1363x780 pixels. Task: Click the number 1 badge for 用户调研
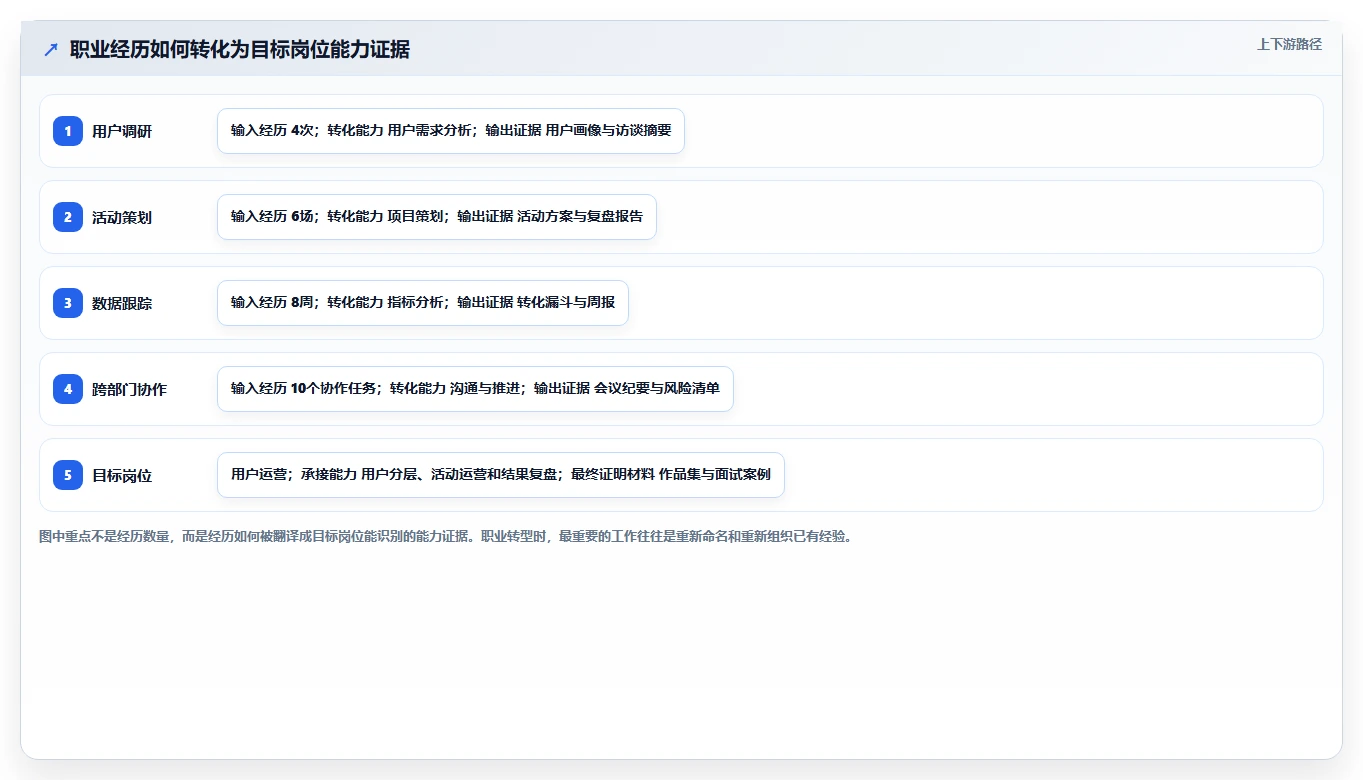tap(68, 131)
